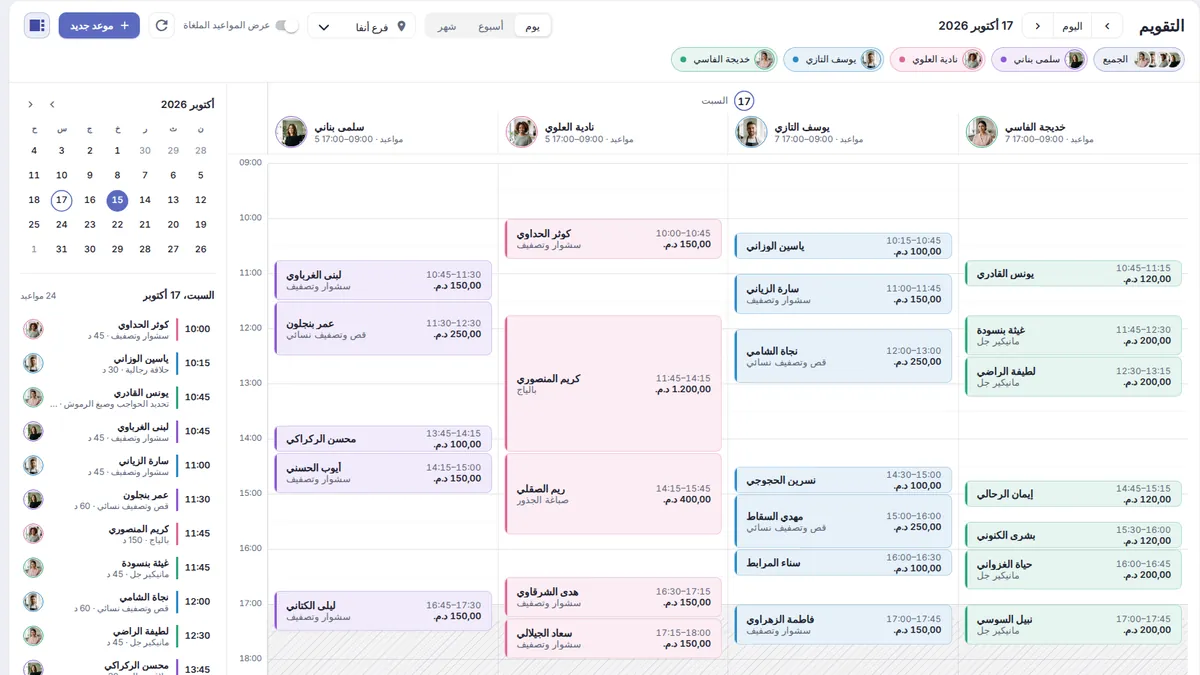Select ياسين الوزاني 10:15 row in agenda list
Image resolution: width=1200 pixels, height=675 pixels.
[118, 363]
